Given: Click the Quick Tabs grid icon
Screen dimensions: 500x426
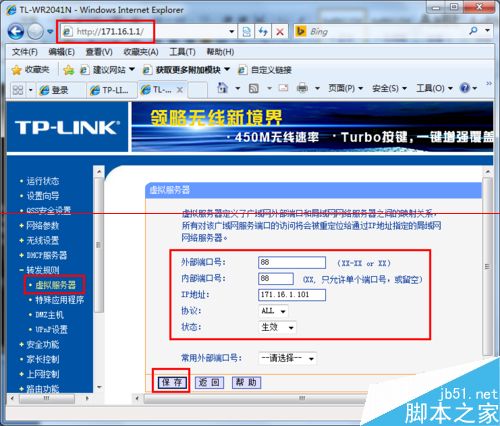Looking at the screenshot, I should tap(18, 90).
